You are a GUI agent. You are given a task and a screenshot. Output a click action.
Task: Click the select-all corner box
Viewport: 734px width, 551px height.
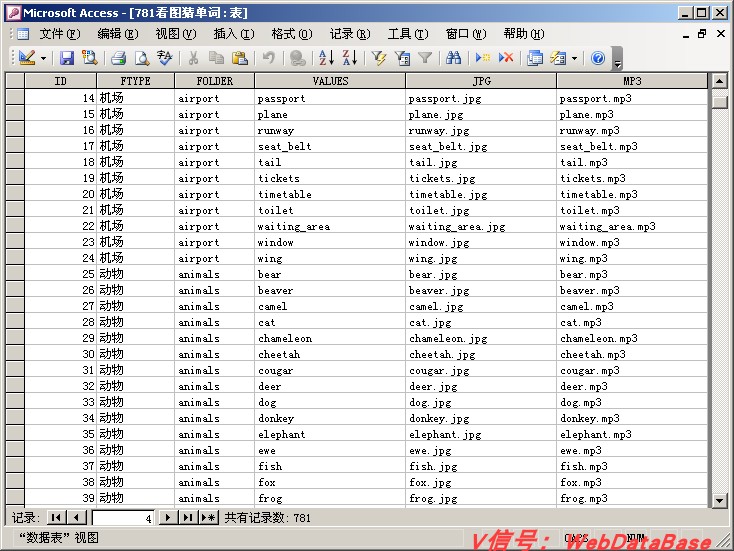click(x=15, y=81)
